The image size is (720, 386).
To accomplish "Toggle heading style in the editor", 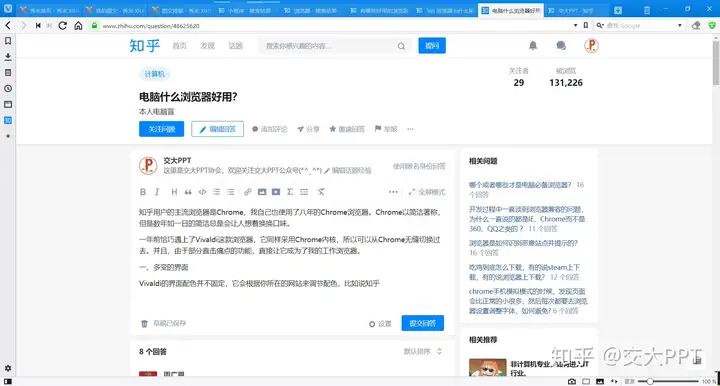I will pos(174,192).
